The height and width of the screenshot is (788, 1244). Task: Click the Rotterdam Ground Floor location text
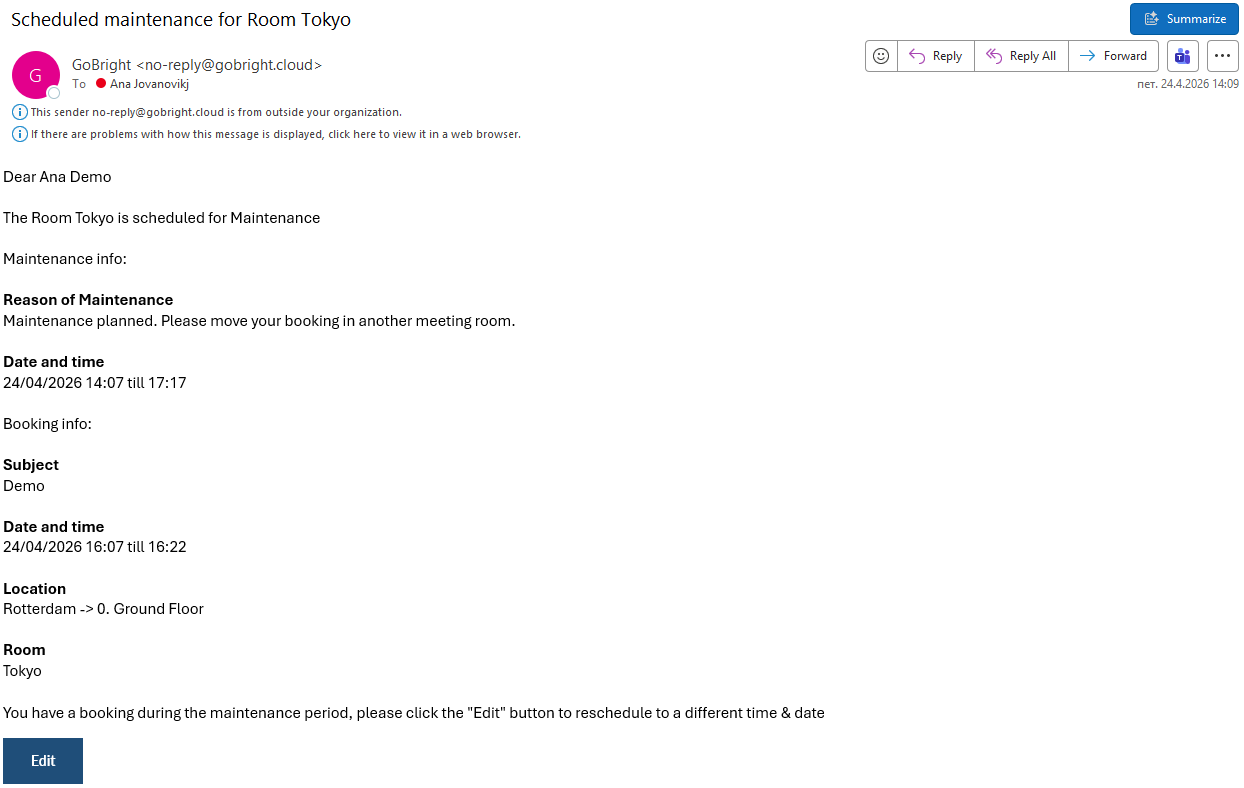point(103,609)
